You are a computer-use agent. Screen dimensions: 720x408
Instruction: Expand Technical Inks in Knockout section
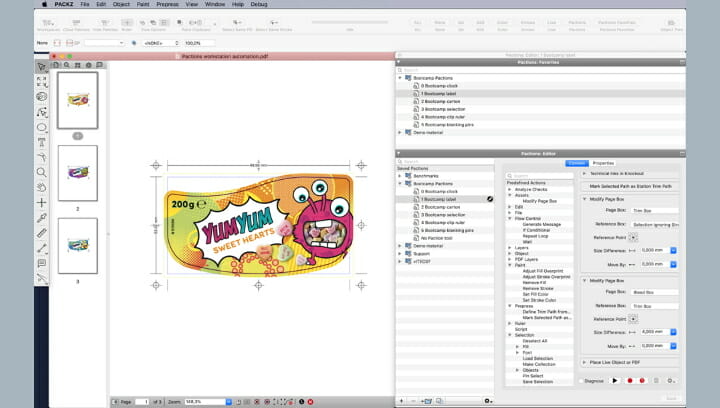coord(584,173)
